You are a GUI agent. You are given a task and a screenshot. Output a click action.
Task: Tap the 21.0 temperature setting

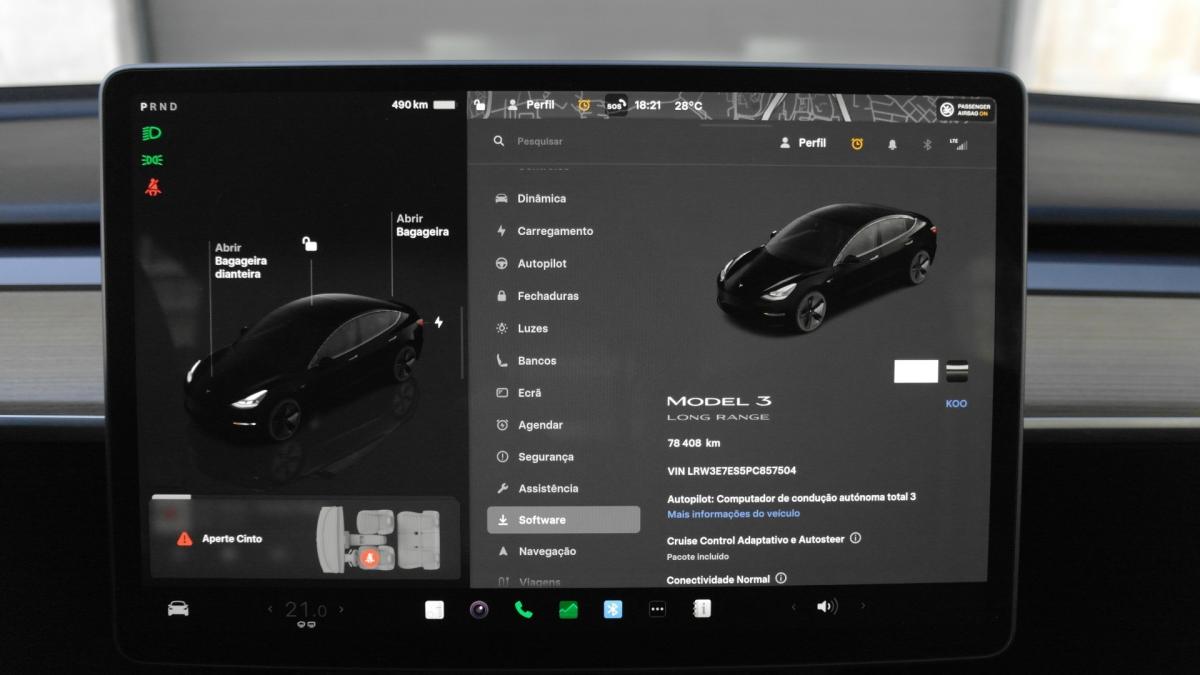click(305, 609)
